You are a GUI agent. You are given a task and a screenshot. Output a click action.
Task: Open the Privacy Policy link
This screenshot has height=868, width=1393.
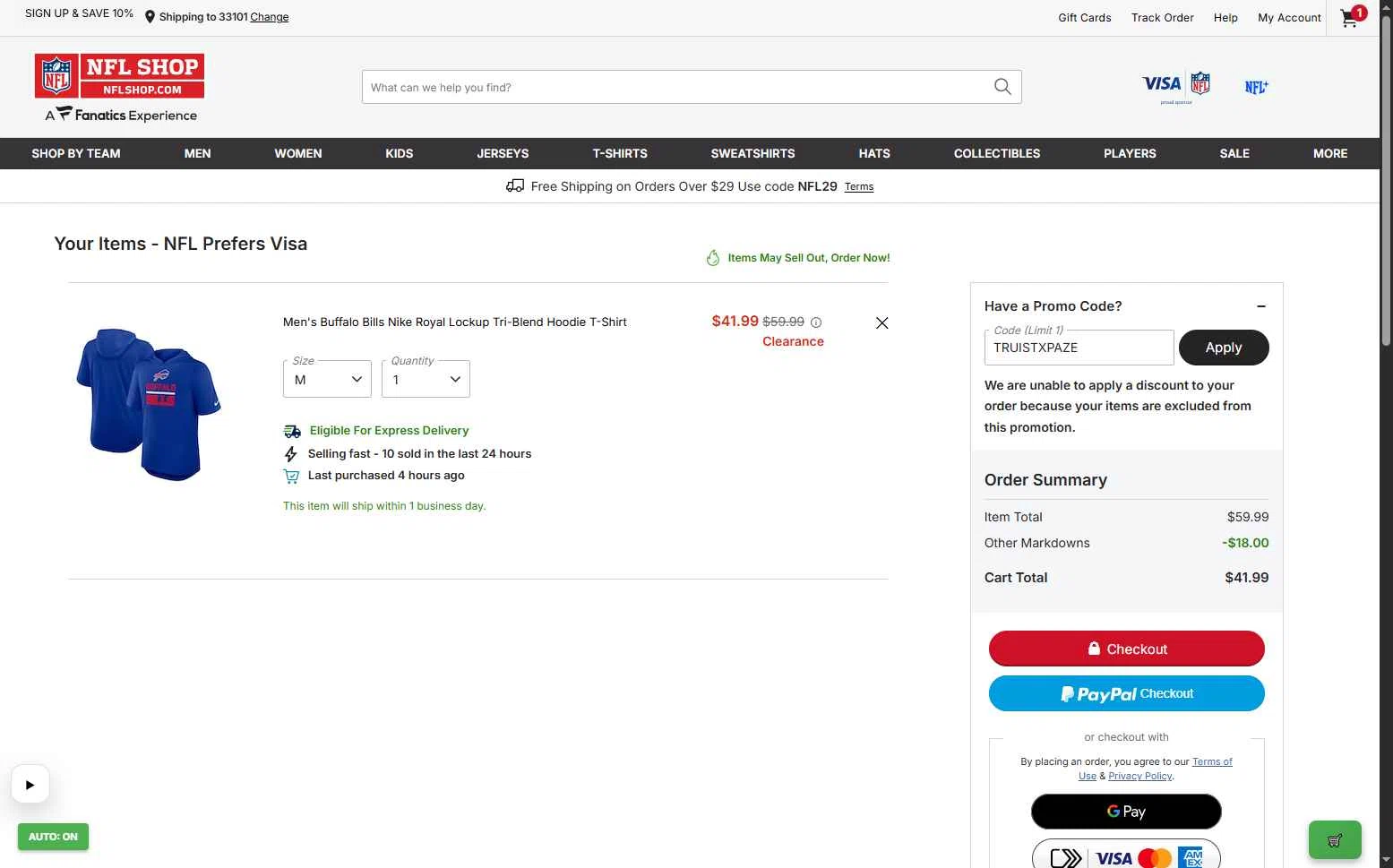[x=1140, y=776]
